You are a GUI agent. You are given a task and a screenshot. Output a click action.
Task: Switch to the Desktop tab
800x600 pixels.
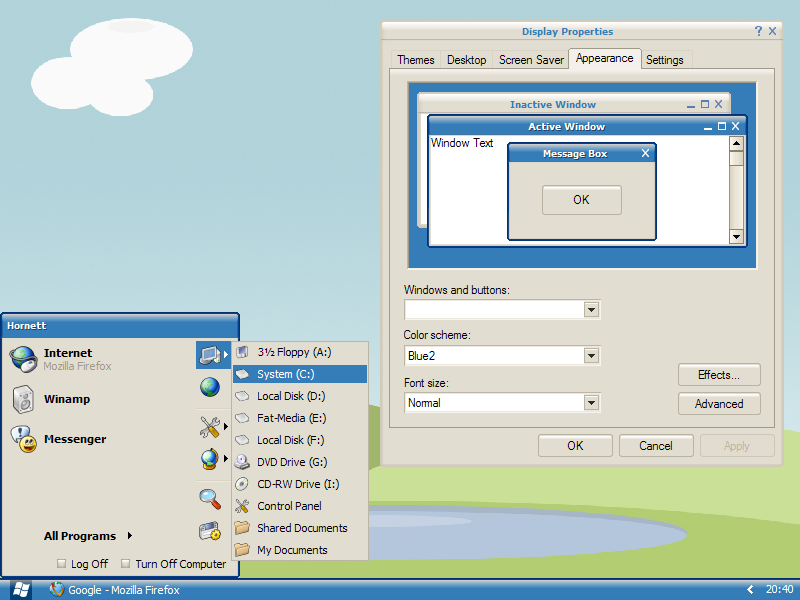point(466,60)
